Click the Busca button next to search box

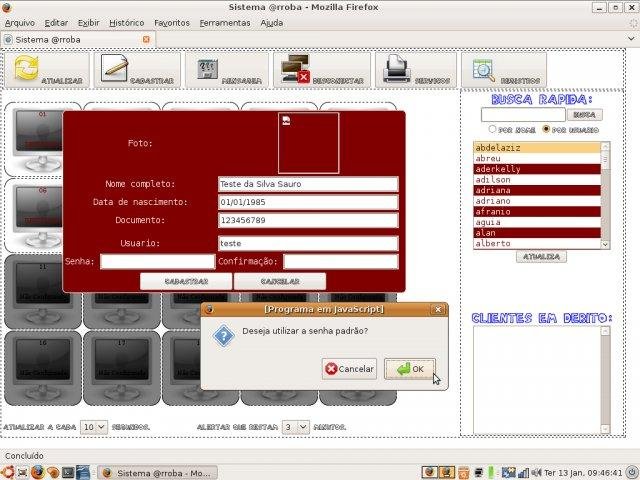point(584,115)
